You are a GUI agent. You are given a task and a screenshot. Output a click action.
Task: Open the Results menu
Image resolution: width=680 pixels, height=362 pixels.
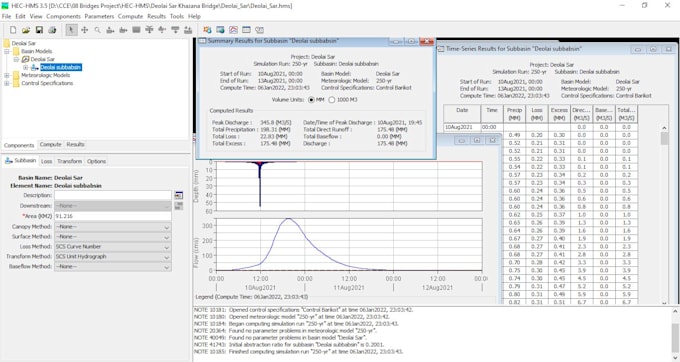tap(157, 16)
